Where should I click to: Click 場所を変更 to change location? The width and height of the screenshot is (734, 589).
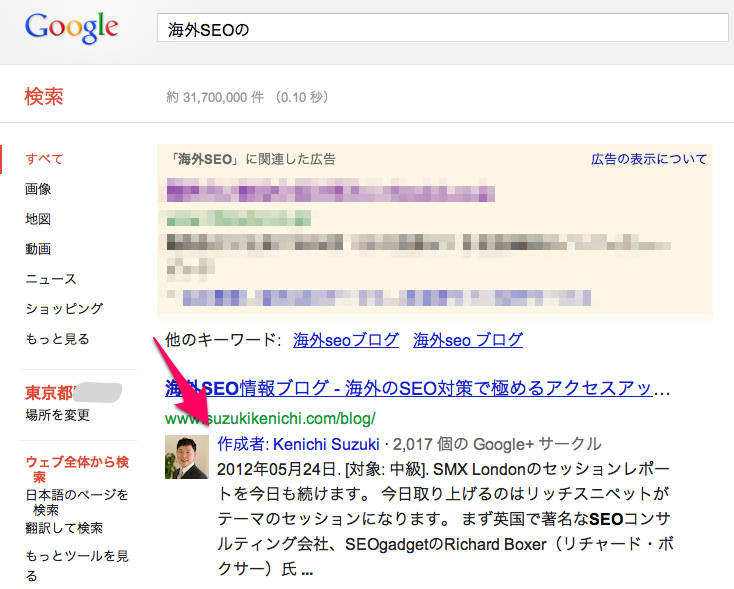tap(58, 415)
